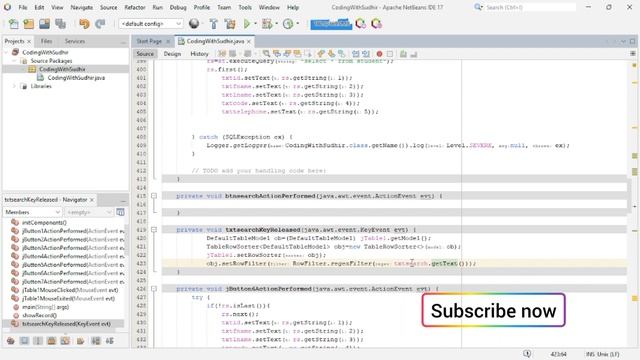Select txtsearchKeyReleased in Navigator list
This screenshot has height=360, width=640.
[x=66, y=324]
